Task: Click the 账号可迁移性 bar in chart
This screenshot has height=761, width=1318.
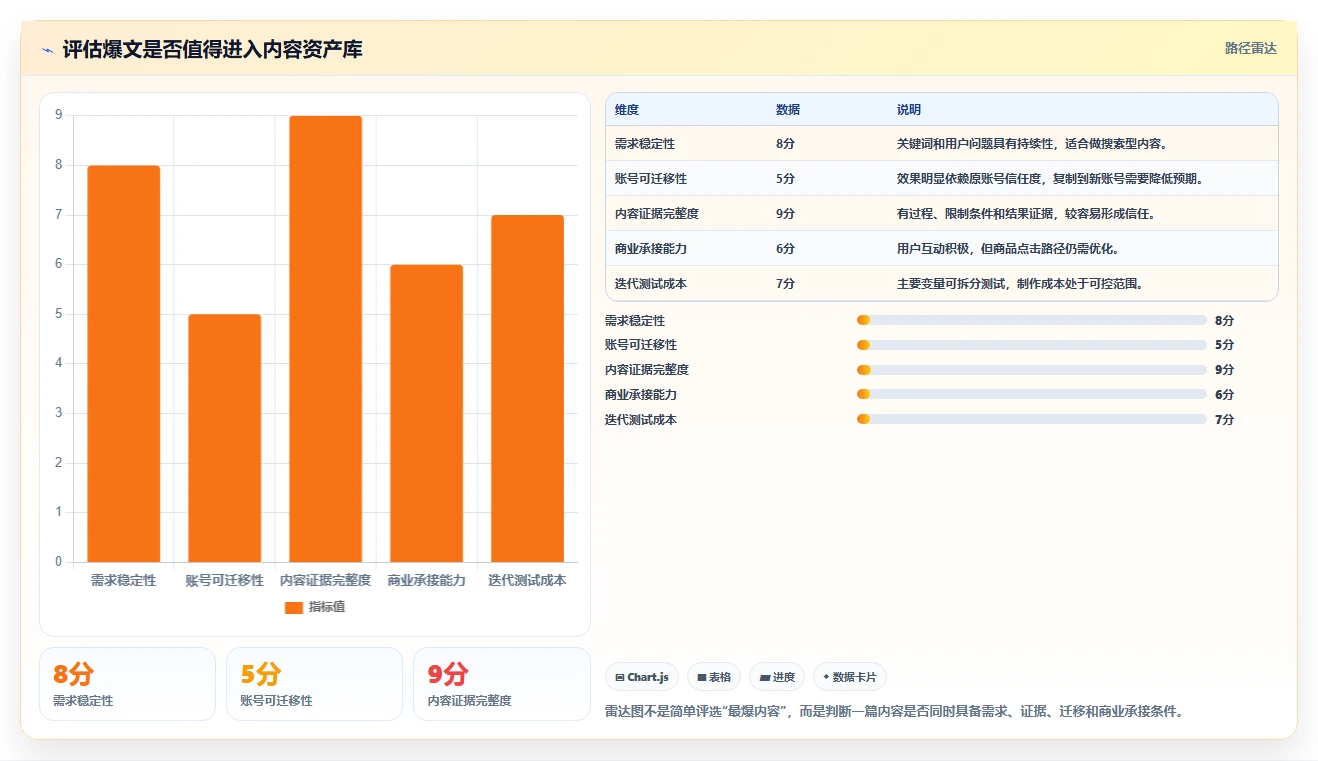Action: [224, 438]
